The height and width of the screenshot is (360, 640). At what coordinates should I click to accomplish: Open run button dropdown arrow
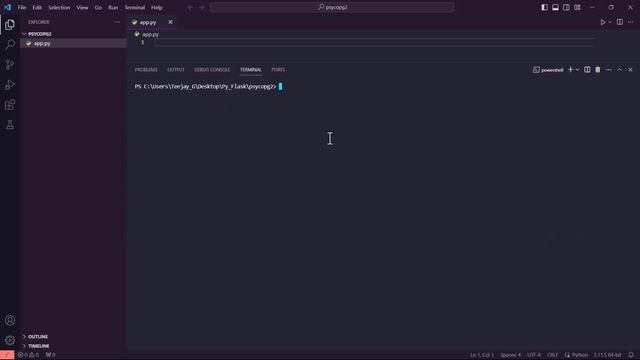pos(610,22)
